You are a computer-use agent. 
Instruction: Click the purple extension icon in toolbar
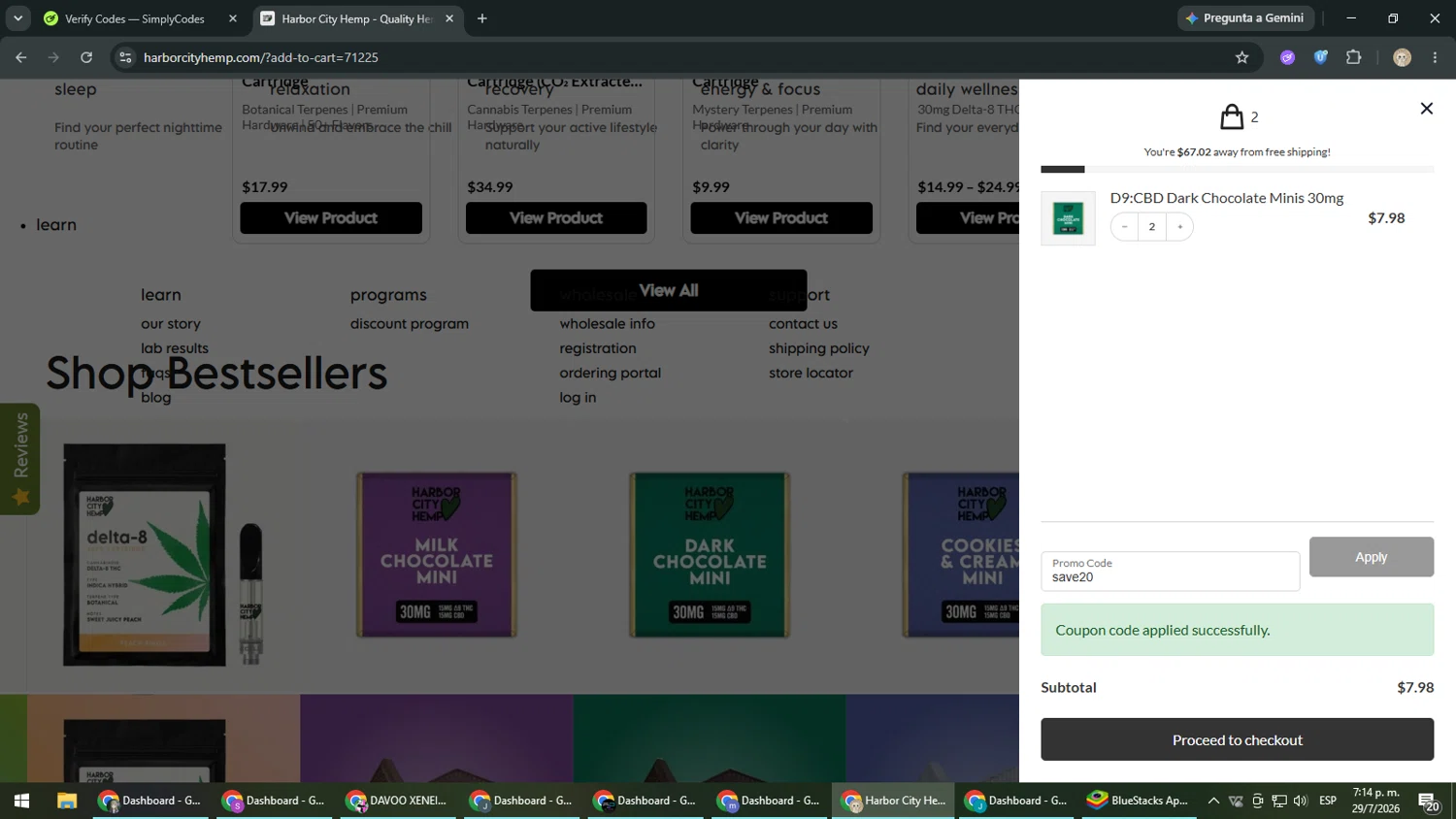coord(1287,57)
